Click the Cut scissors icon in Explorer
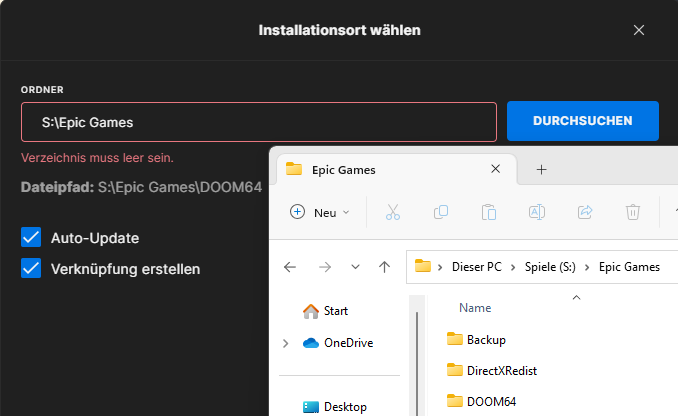 [x=393, y=212]
